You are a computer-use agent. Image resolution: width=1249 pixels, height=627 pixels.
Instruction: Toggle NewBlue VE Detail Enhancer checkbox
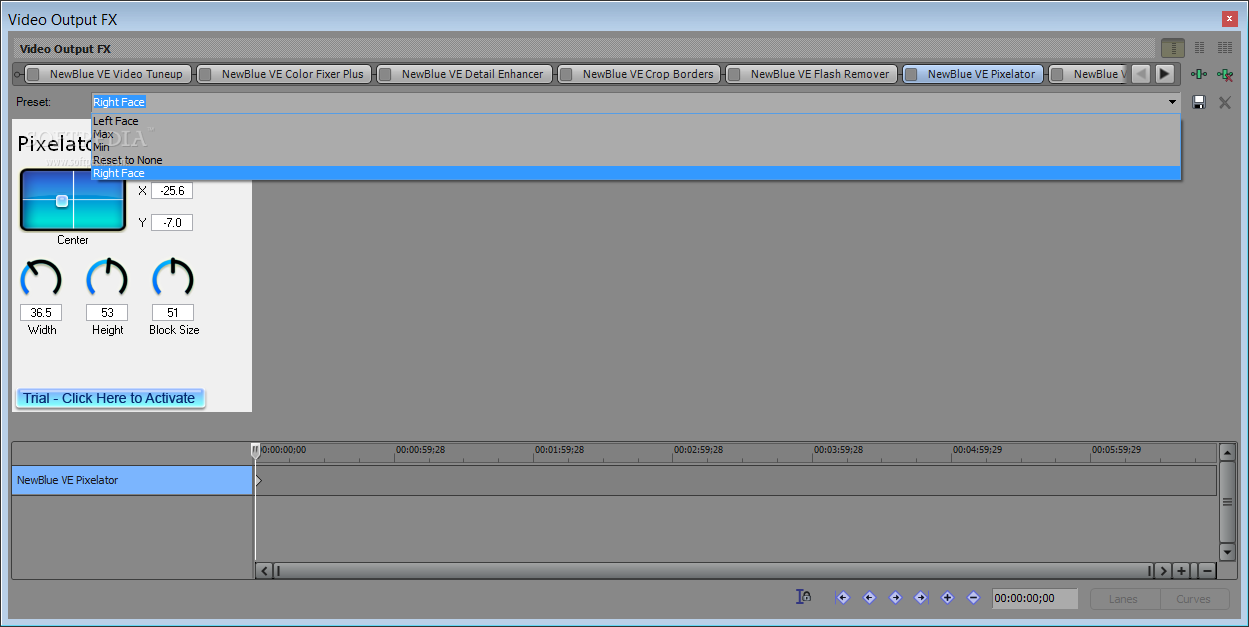point(385,74)
